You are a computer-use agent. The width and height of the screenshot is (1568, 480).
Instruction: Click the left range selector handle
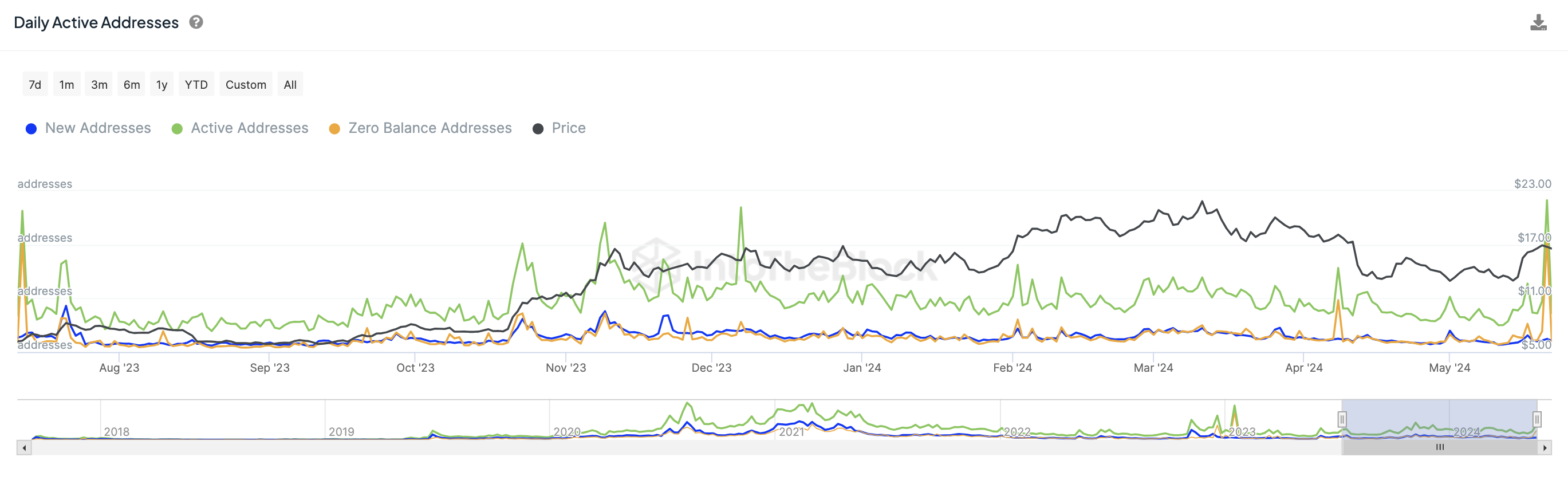pos(1342,419)
